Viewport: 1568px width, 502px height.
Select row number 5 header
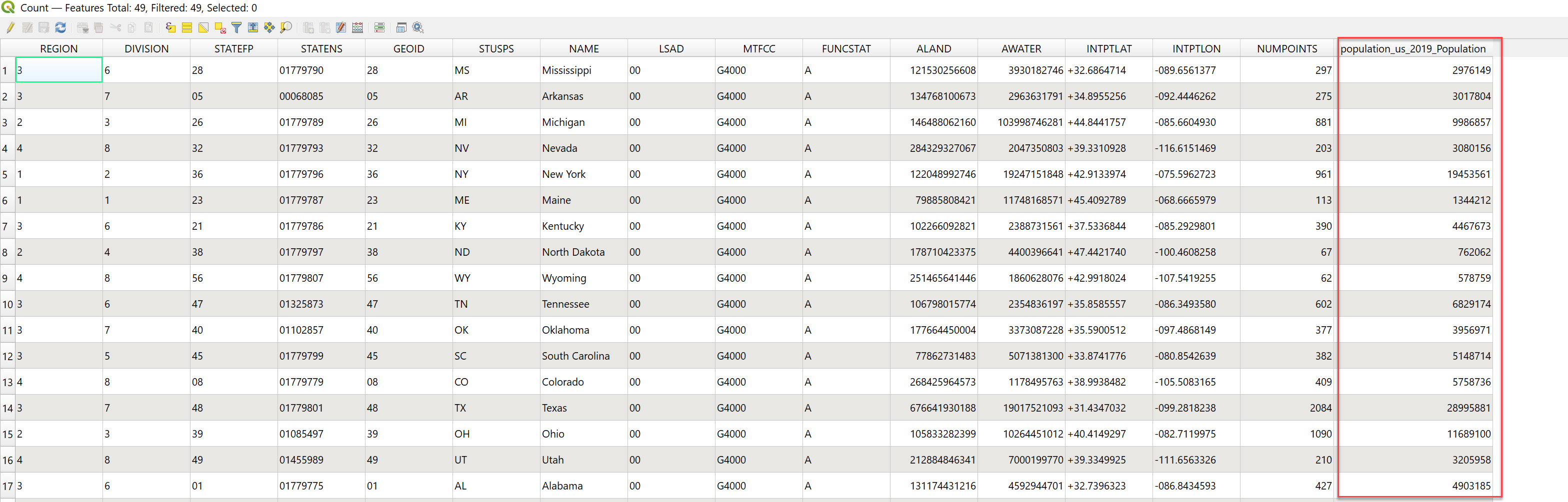click(6, 174)
